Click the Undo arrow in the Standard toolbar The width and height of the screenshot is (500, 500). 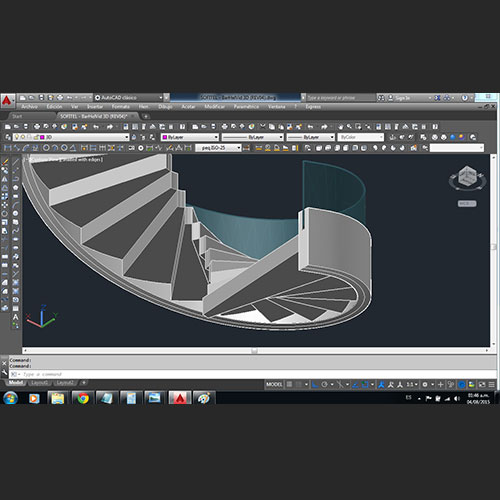(96, 127)
